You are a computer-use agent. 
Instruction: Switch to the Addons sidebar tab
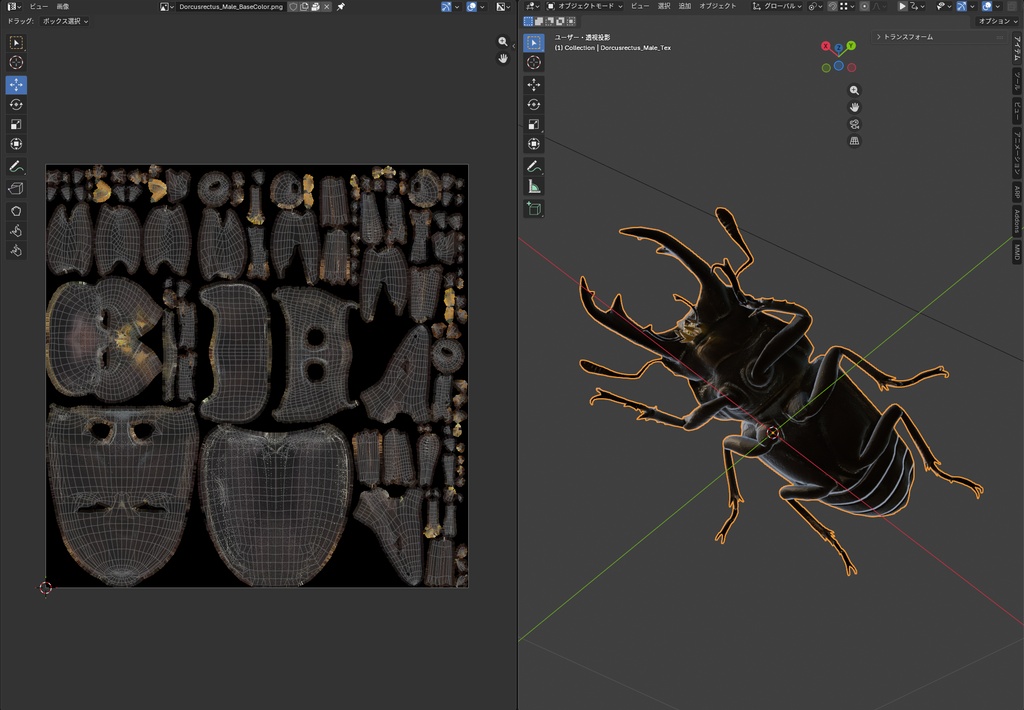point(1017,220)
